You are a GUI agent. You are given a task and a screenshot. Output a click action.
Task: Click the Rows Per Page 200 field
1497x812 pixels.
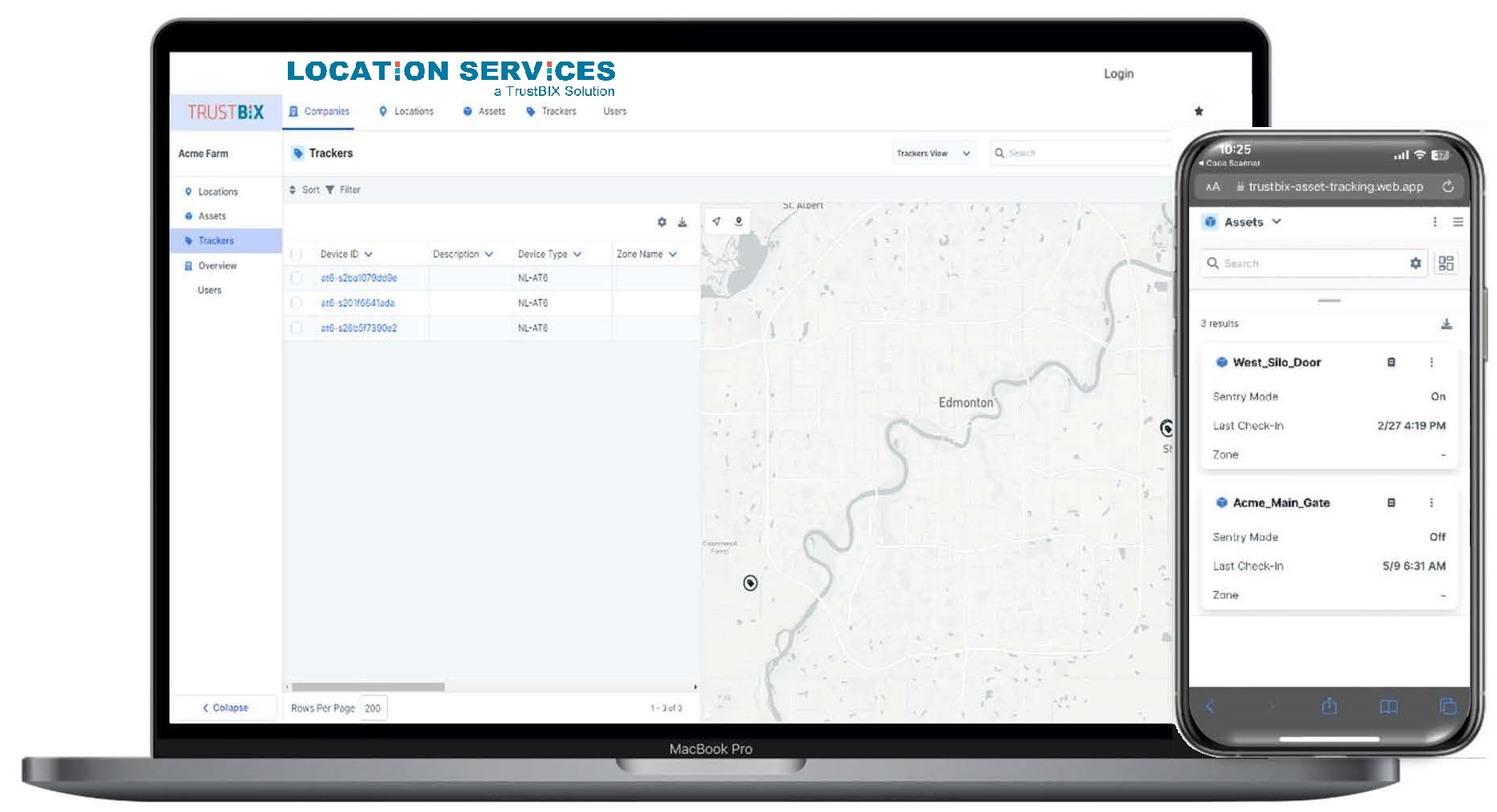coord(373,708)
